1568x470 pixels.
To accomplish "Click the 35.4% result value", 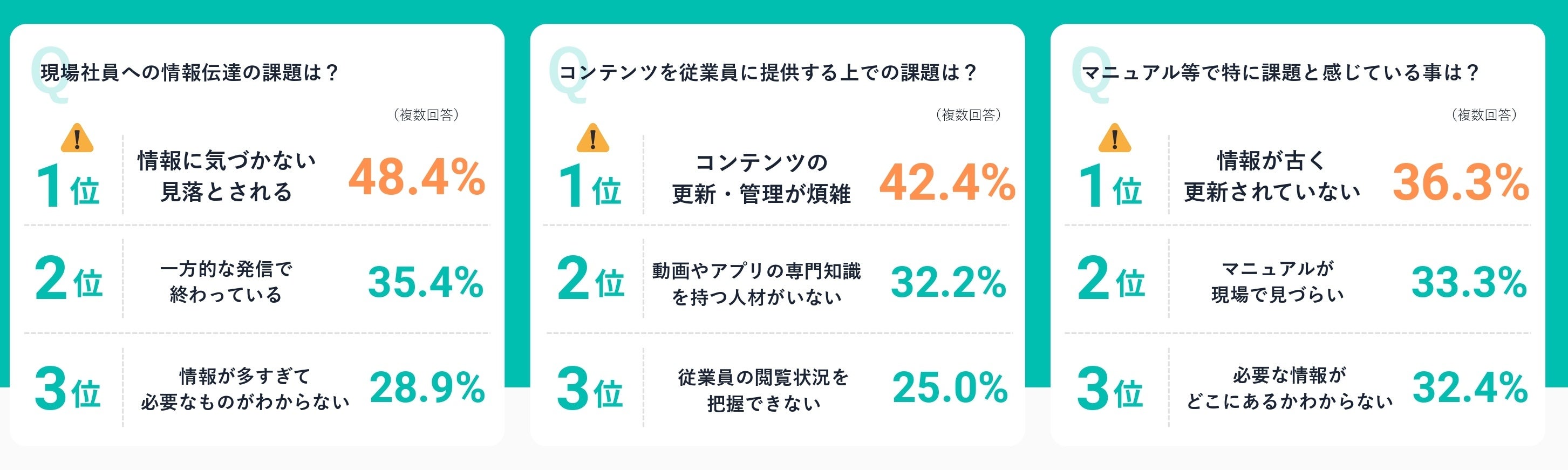I will pos(426,283).
